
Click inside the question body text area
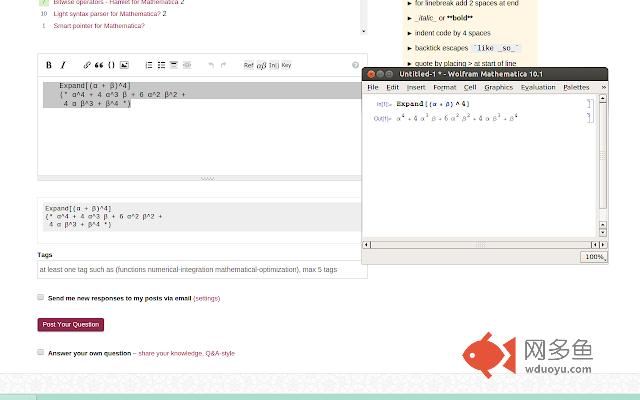pyautogui.click(x=200, y=126)
